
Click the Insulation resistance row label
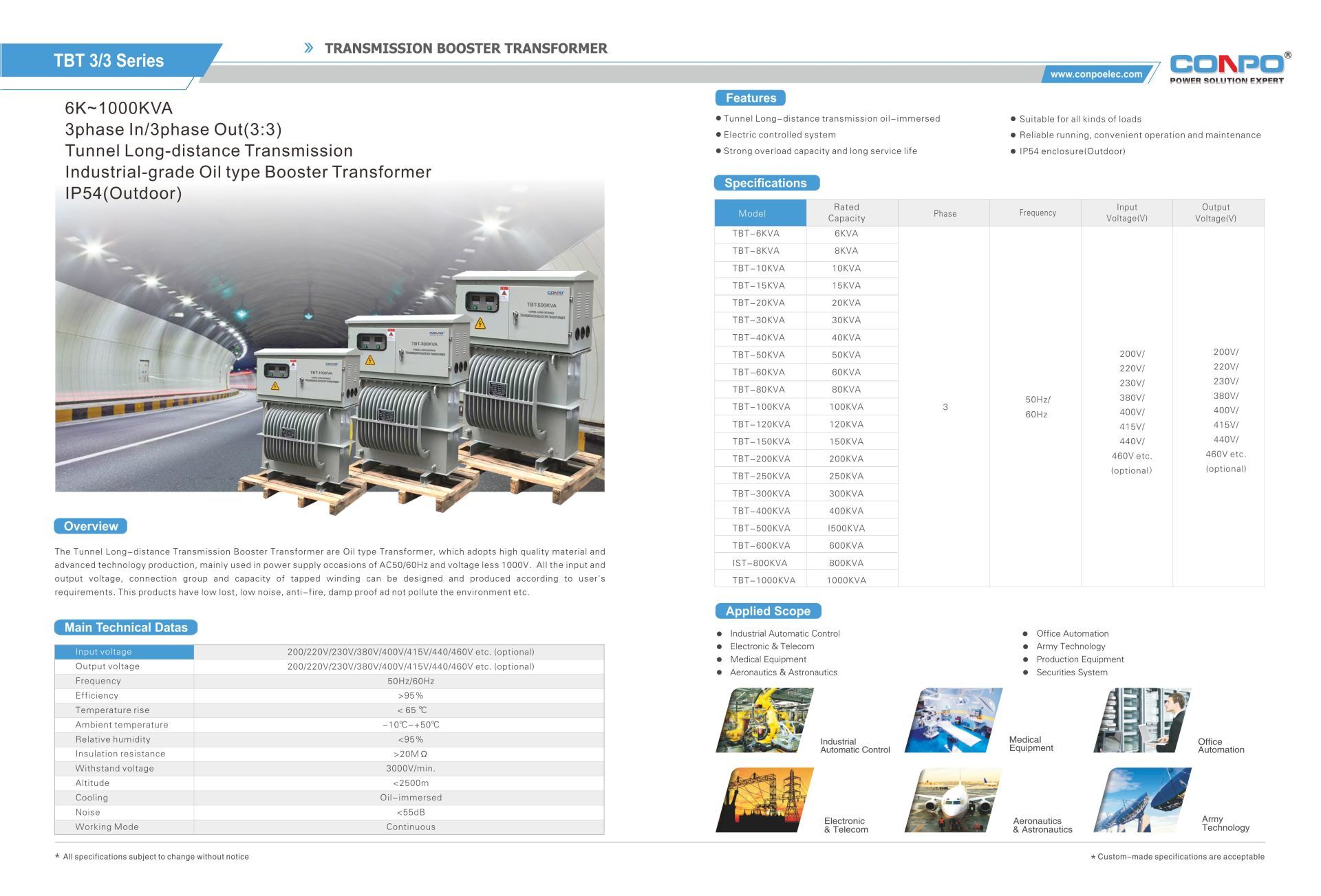click(120, 754)
